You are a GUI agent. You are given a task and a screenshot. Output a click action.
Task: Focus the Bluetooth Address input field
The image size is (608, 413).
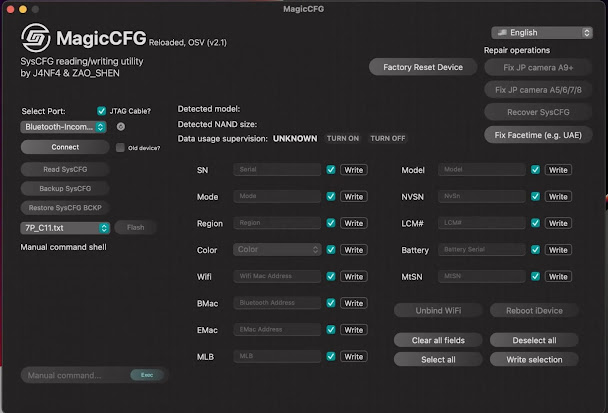pyautogui.click(x=277, y=302)
